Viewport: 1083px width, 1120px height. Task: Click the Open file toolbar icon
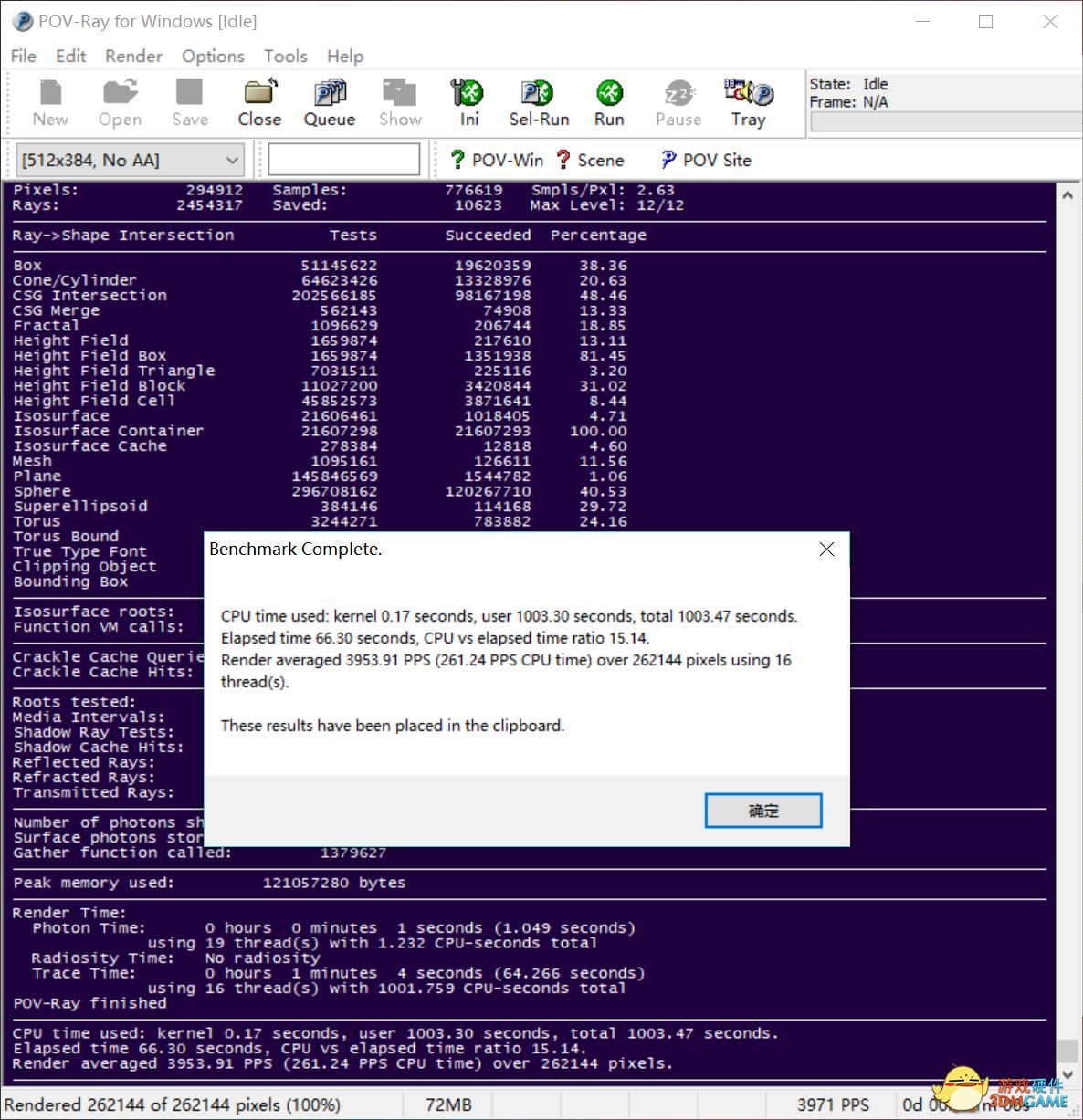pyautogui.click(x=120, y=103)
